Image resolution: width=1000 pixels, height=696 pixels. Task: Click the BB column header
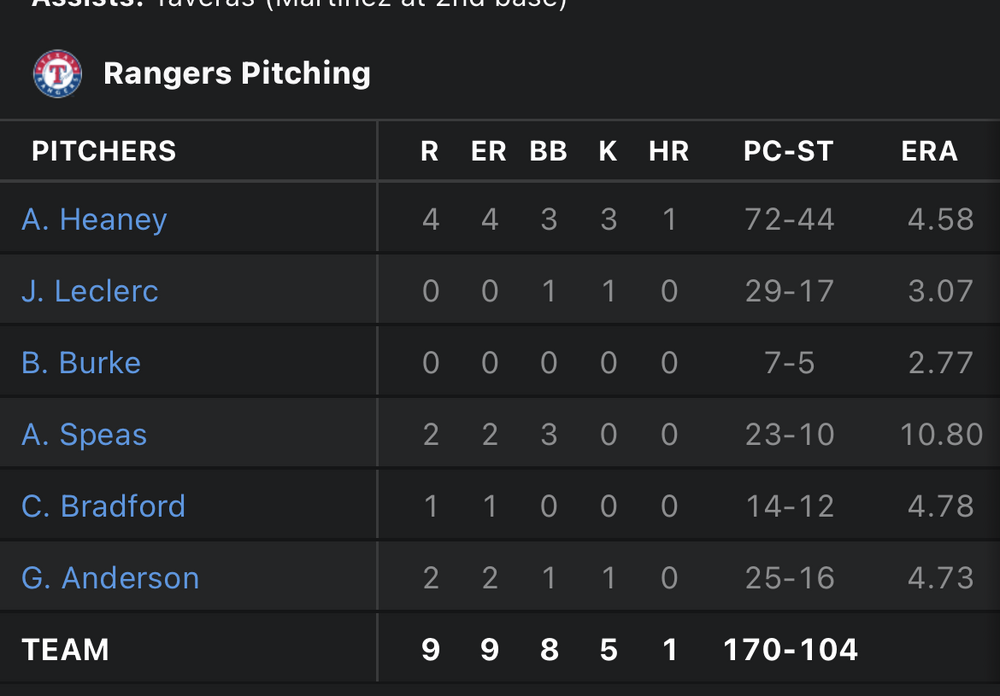(x=548, y=151)
